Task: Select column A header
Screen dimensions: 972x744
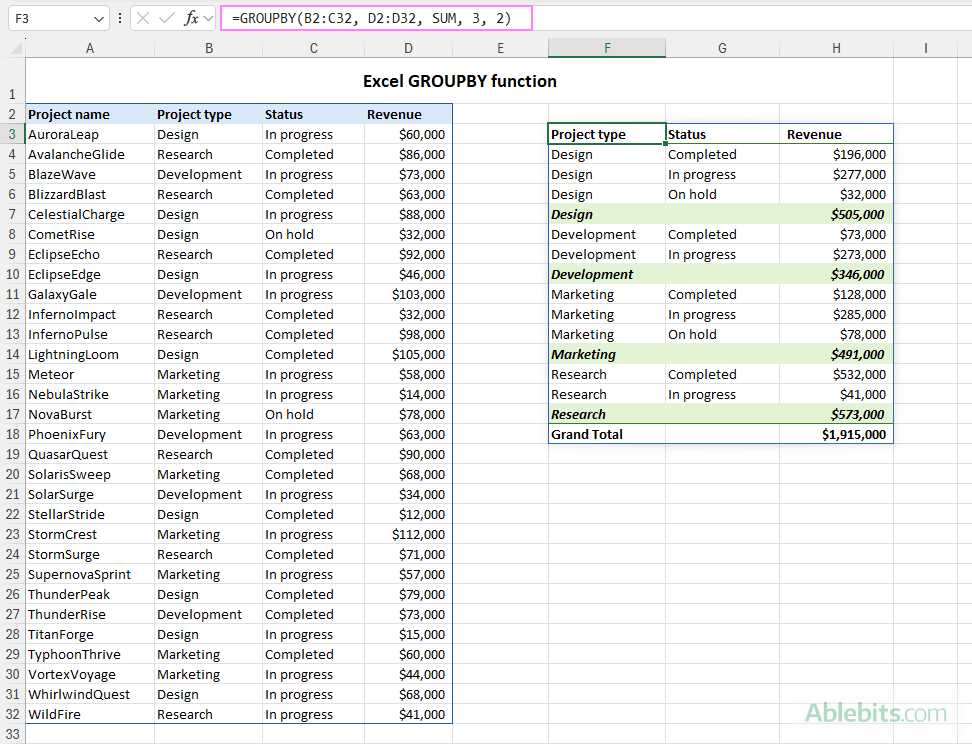Action: (x=90, y=48)
